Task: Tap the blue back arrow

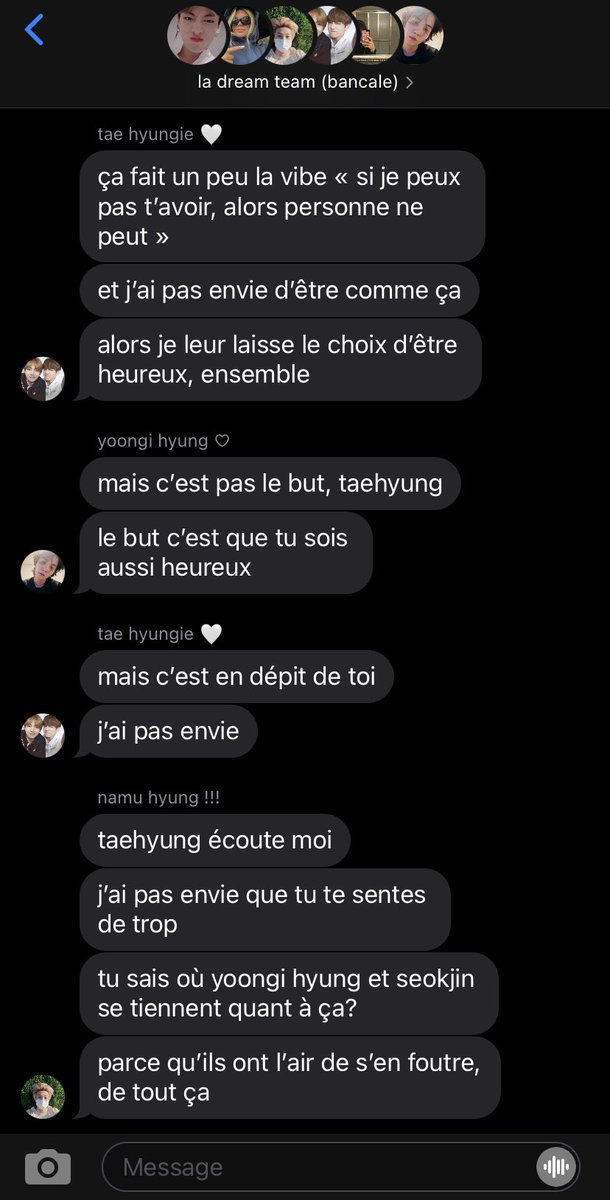Action: [x=34, y=30]
